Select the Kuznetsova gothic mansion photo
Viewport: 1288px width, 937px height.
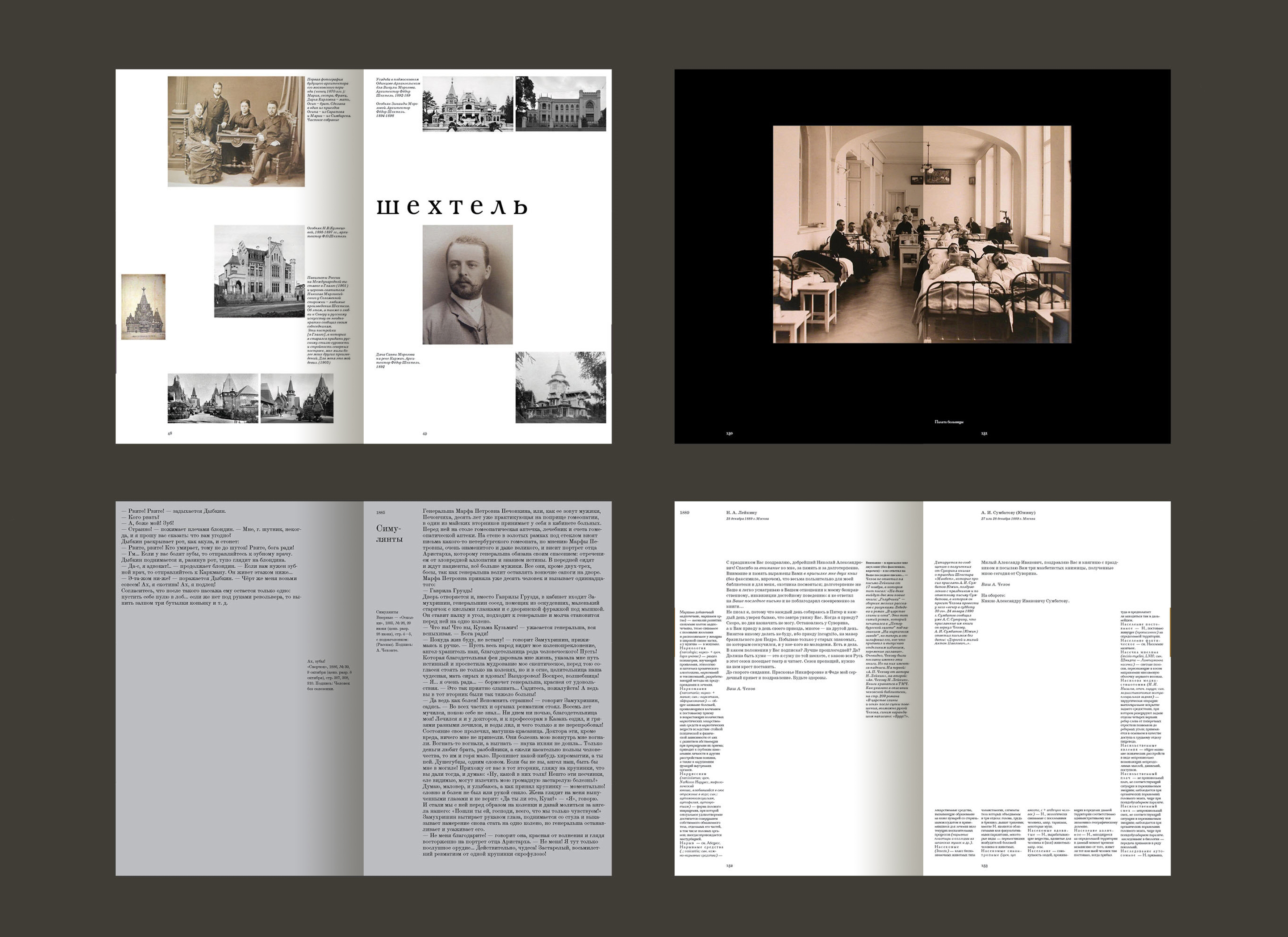pyautogui.click(x=259, y=271)
